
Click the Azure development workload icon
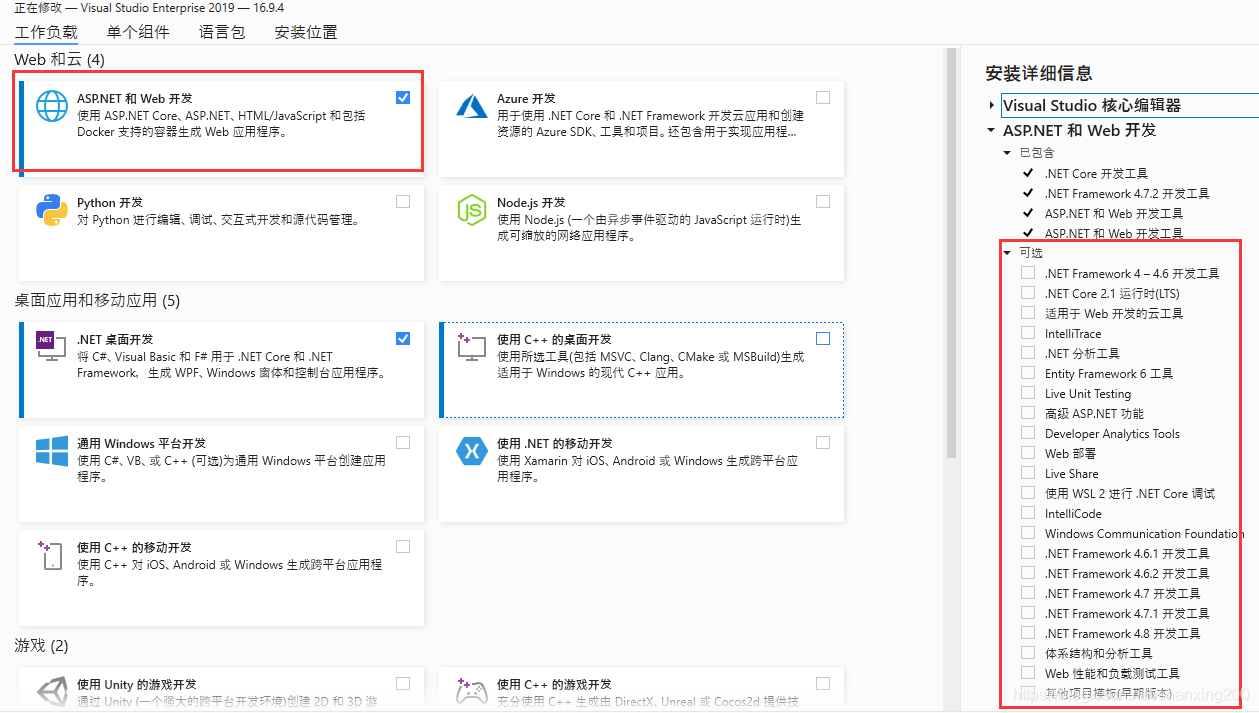click(x=472, y=106)
